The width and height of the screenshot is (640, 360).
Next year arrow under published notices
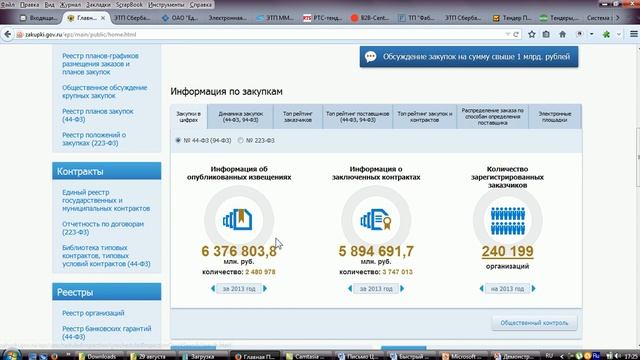pos(265,289)
